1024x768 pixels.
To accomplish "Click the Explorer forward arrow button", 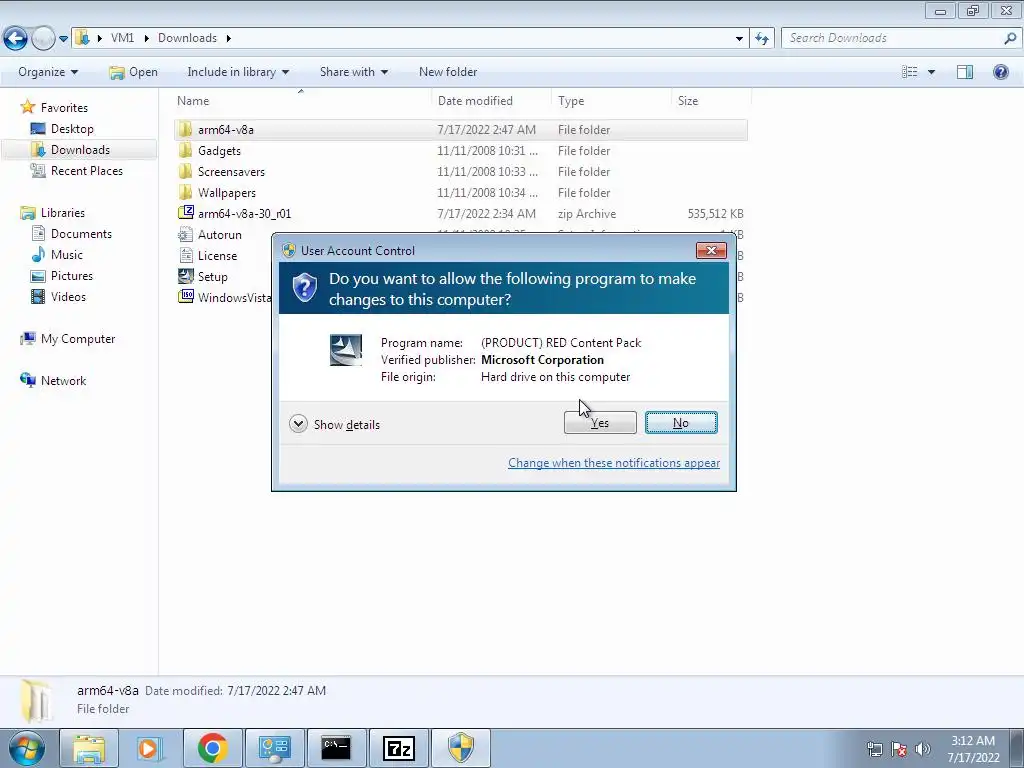I will pyautogui.click(x=43, y=39).
